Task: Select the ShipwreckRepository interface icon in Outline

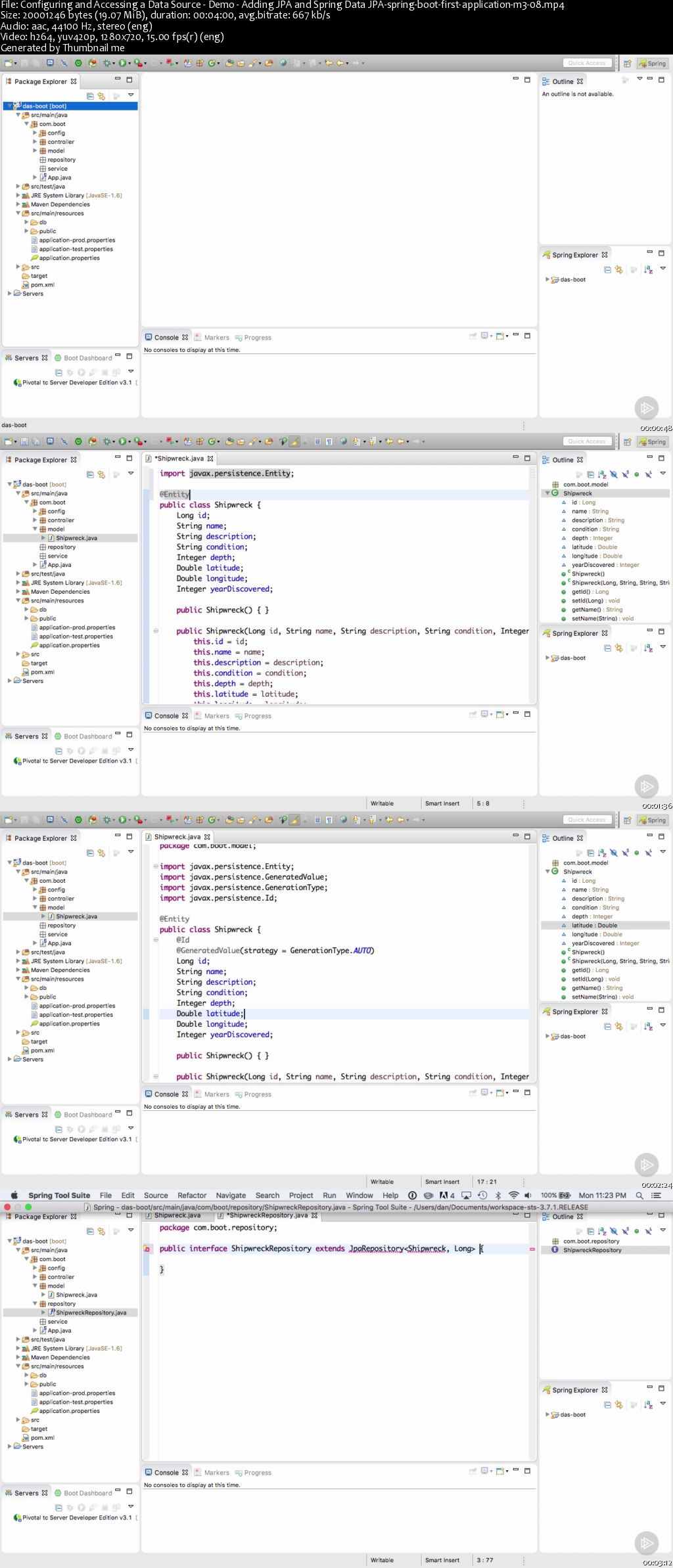Action: [555, 1250]
